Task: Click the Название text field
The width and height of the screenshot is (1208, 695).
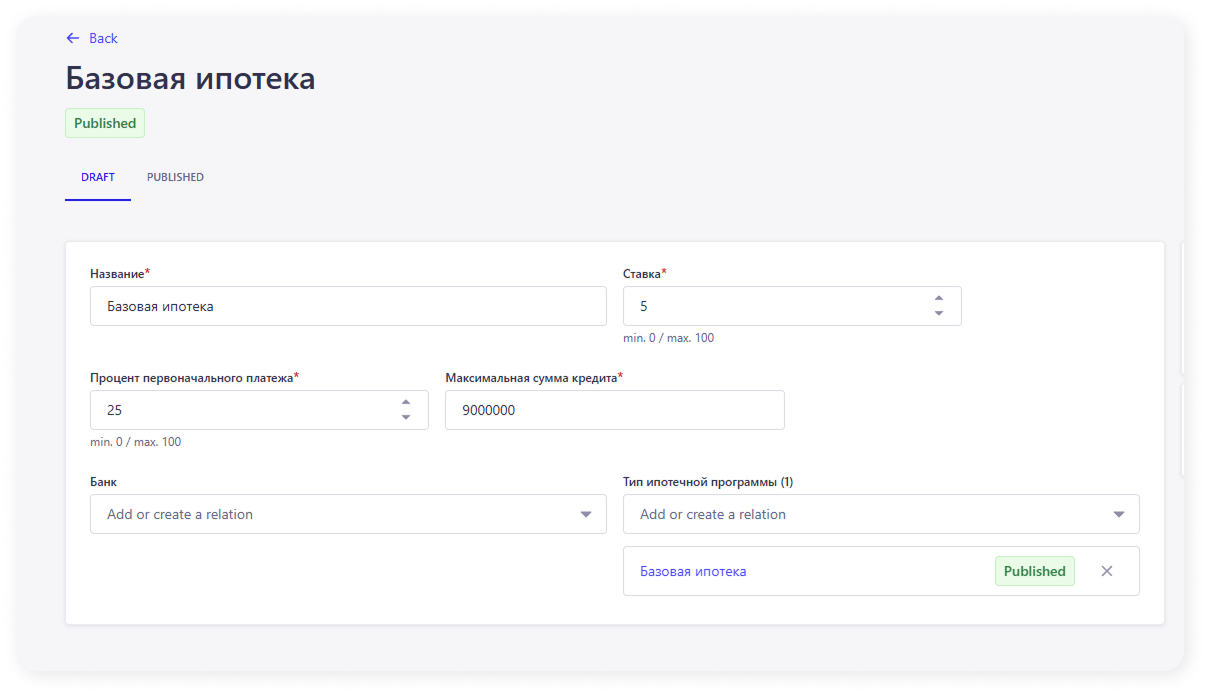Action: tap(348, 306)
